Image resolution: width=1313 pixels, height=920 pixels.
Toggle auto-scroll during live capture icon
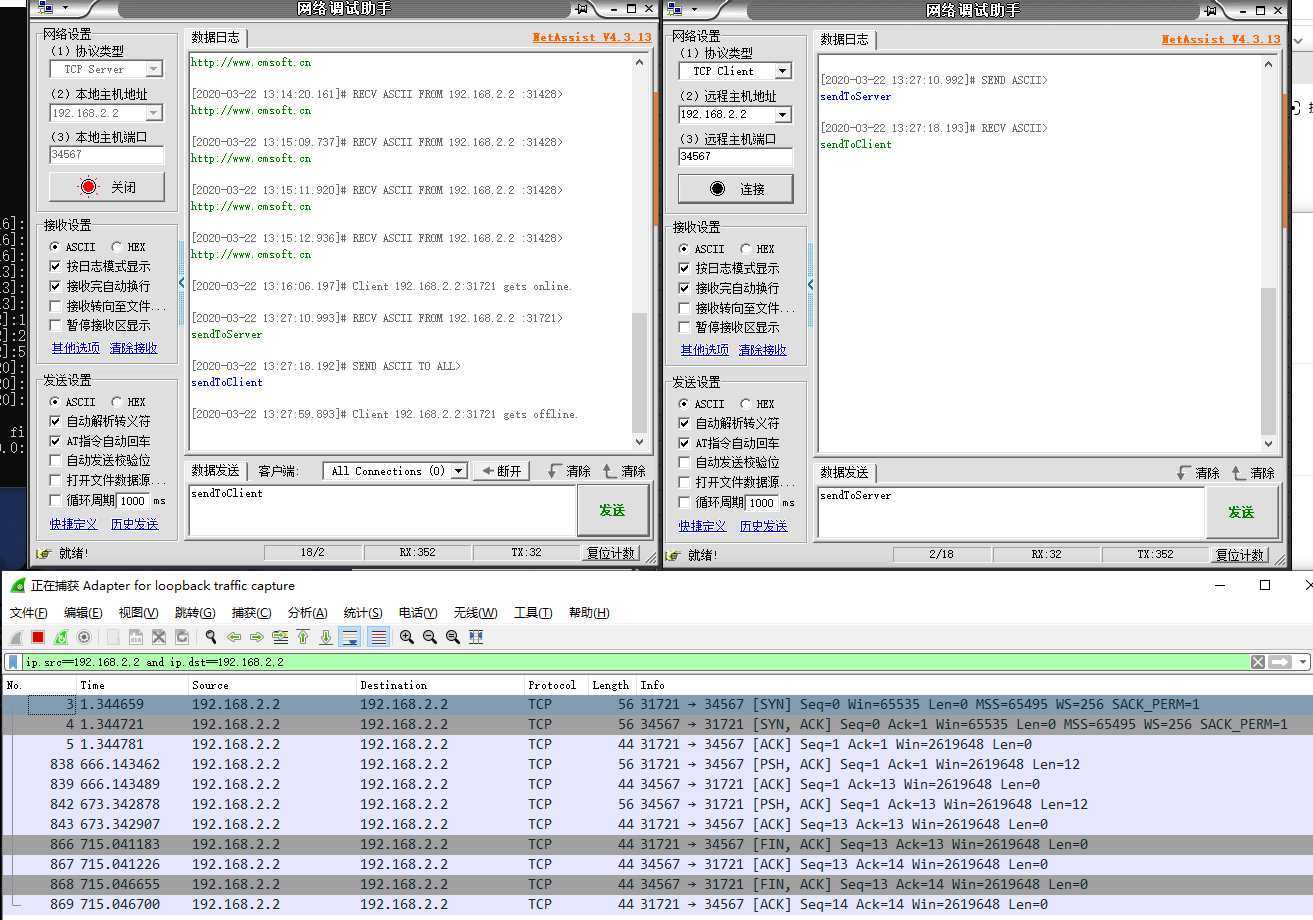(x=349, y=637)
